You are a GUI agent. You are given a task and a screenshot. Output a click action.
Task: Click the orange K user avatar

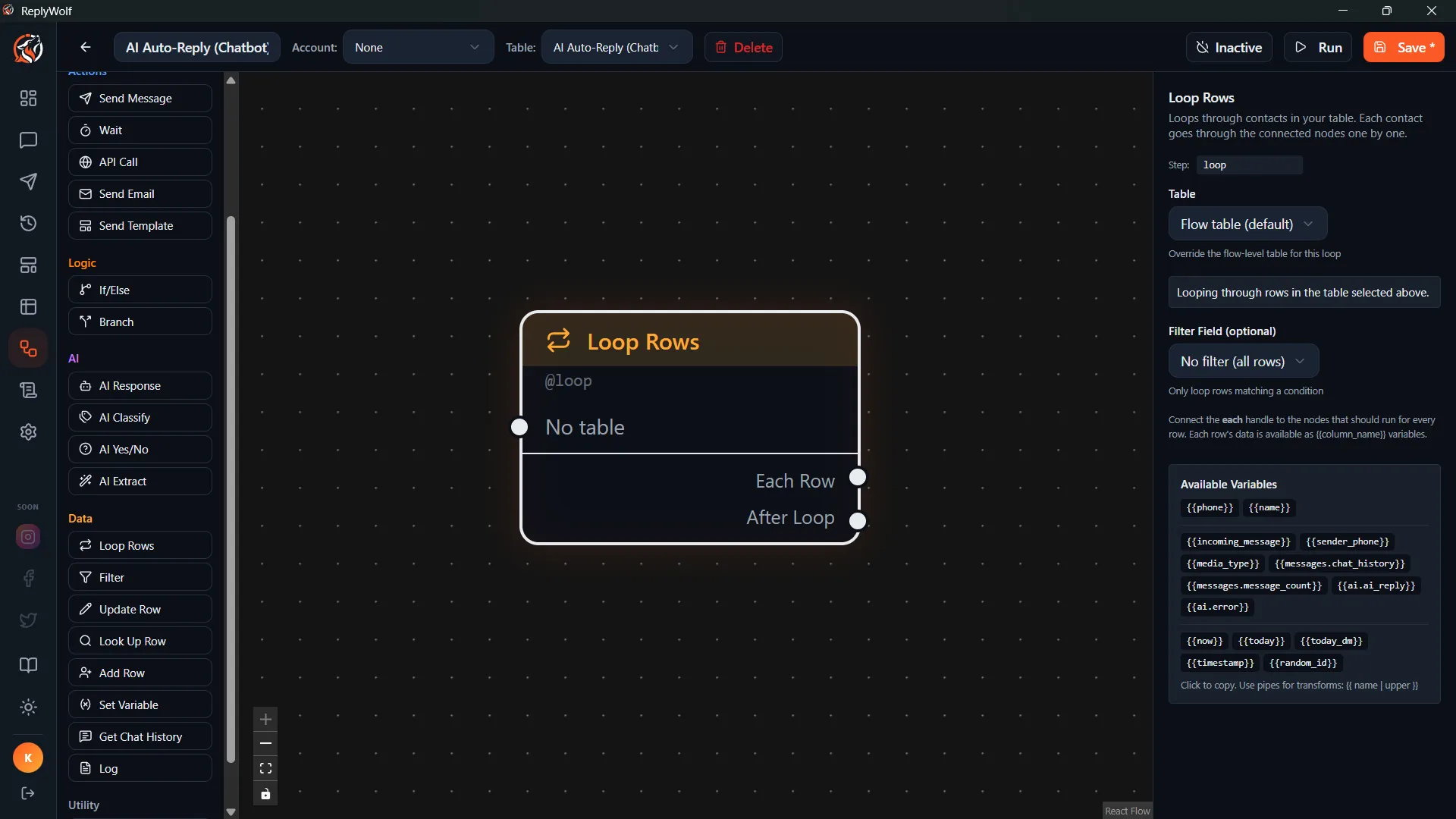click(28, 758)
